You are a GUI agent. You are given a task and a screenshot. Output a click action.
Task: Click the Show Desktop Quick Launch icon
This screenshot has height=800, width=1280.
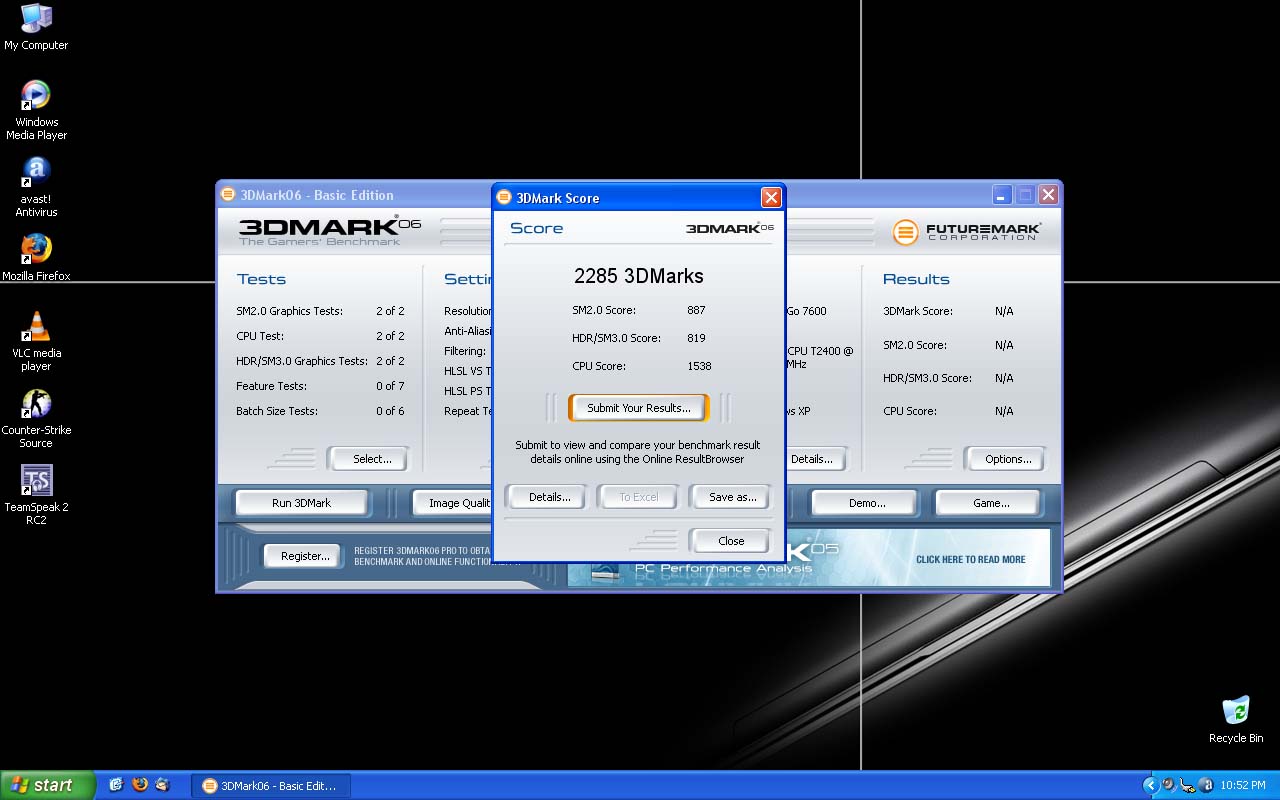(116, 785)
